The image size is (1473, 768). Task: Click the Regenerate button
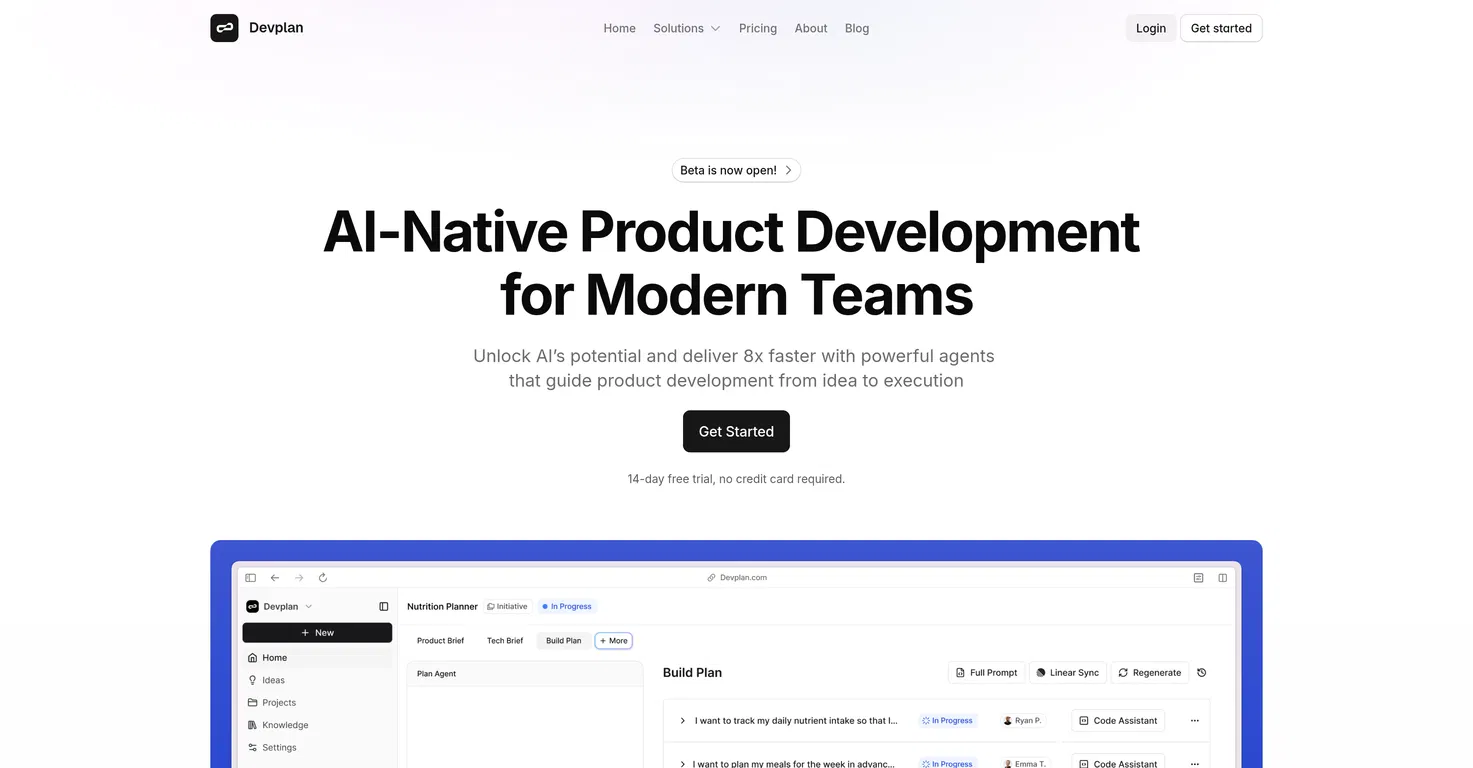pyautogui.click(x=1149, y=673)
